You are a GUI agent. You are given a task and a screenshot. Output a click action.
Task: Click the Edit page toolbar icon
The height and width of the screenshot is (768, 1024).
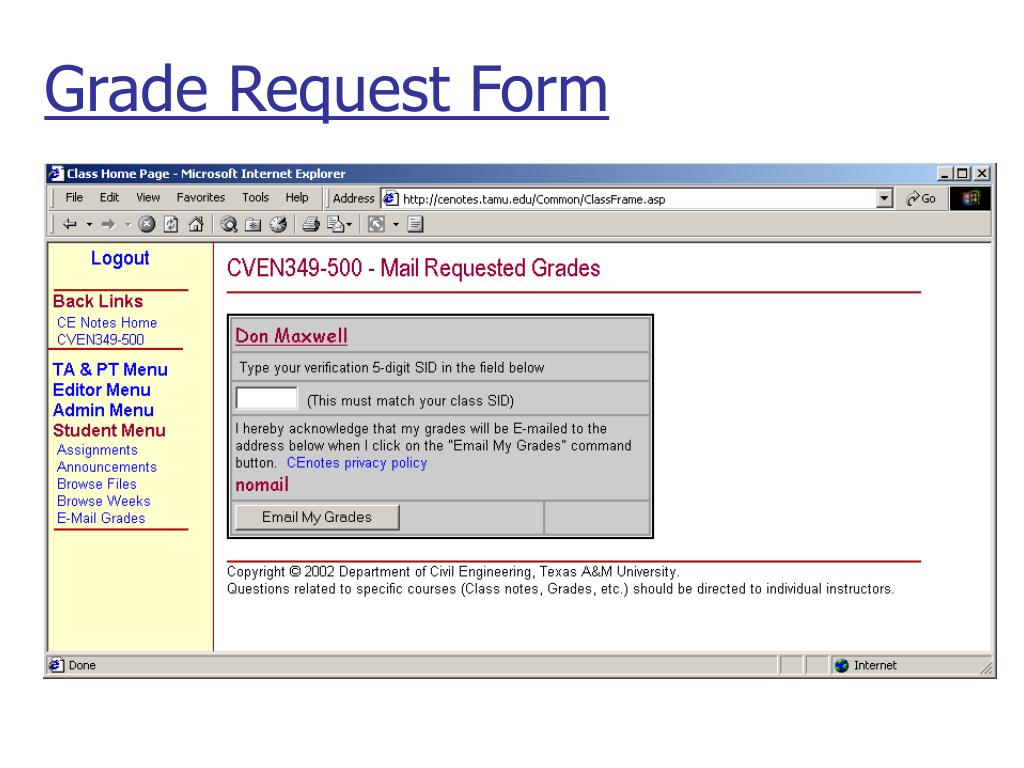(x=336, y=225)
